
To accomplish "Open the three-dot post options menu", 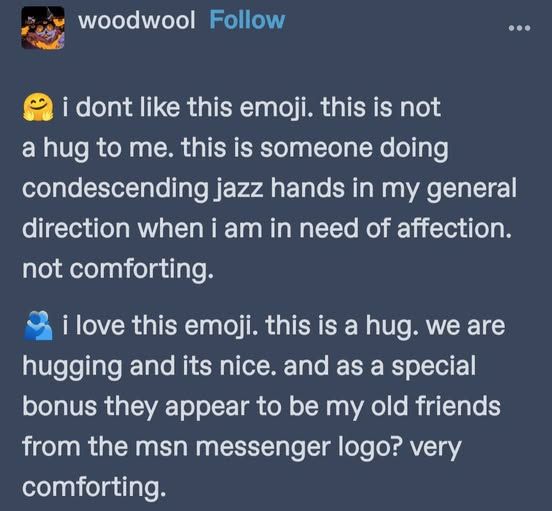I will [x=519, y=28].
